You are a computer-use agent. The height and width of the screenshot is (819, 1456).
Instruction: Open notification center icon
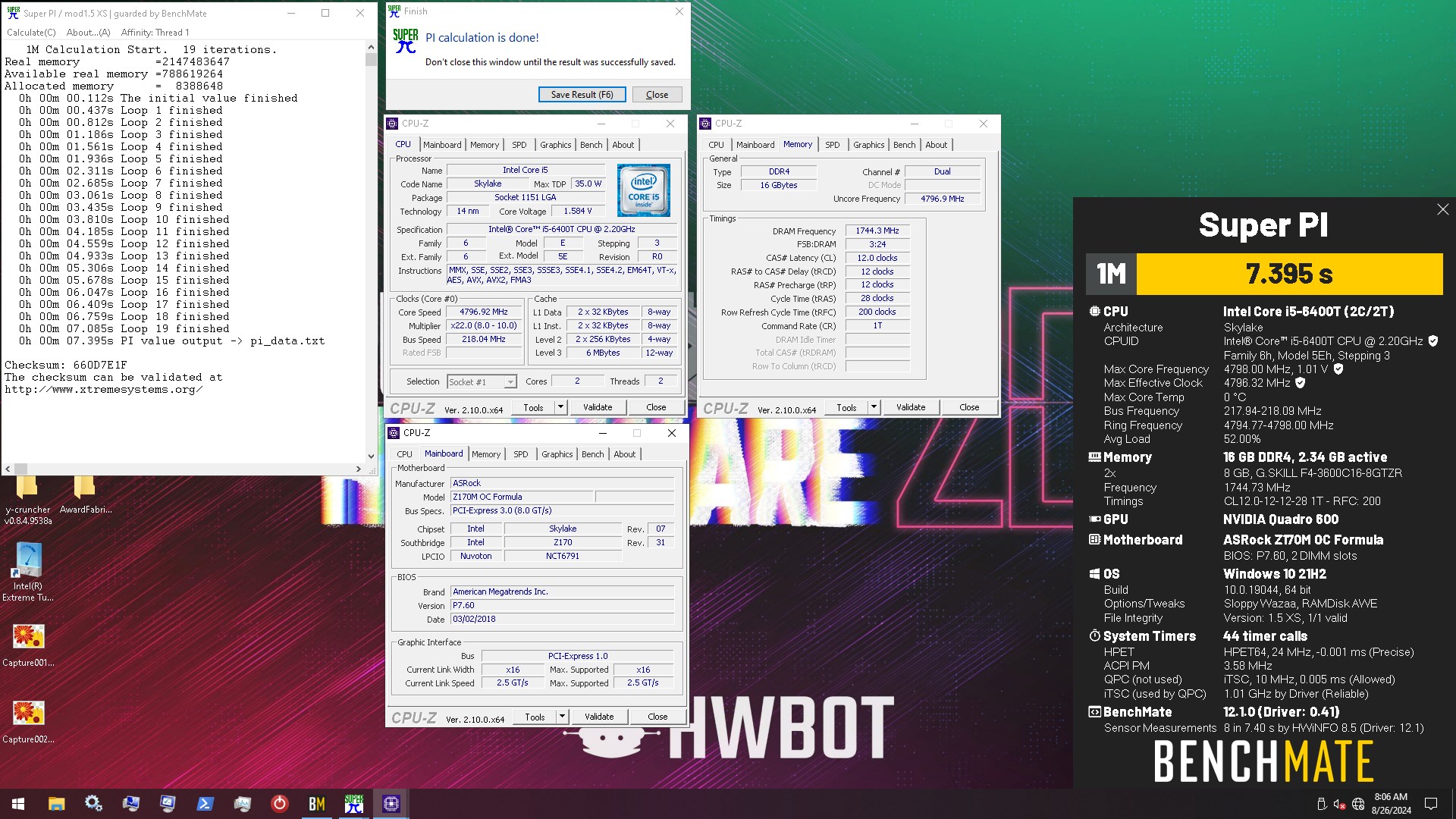pos(1431,804)
